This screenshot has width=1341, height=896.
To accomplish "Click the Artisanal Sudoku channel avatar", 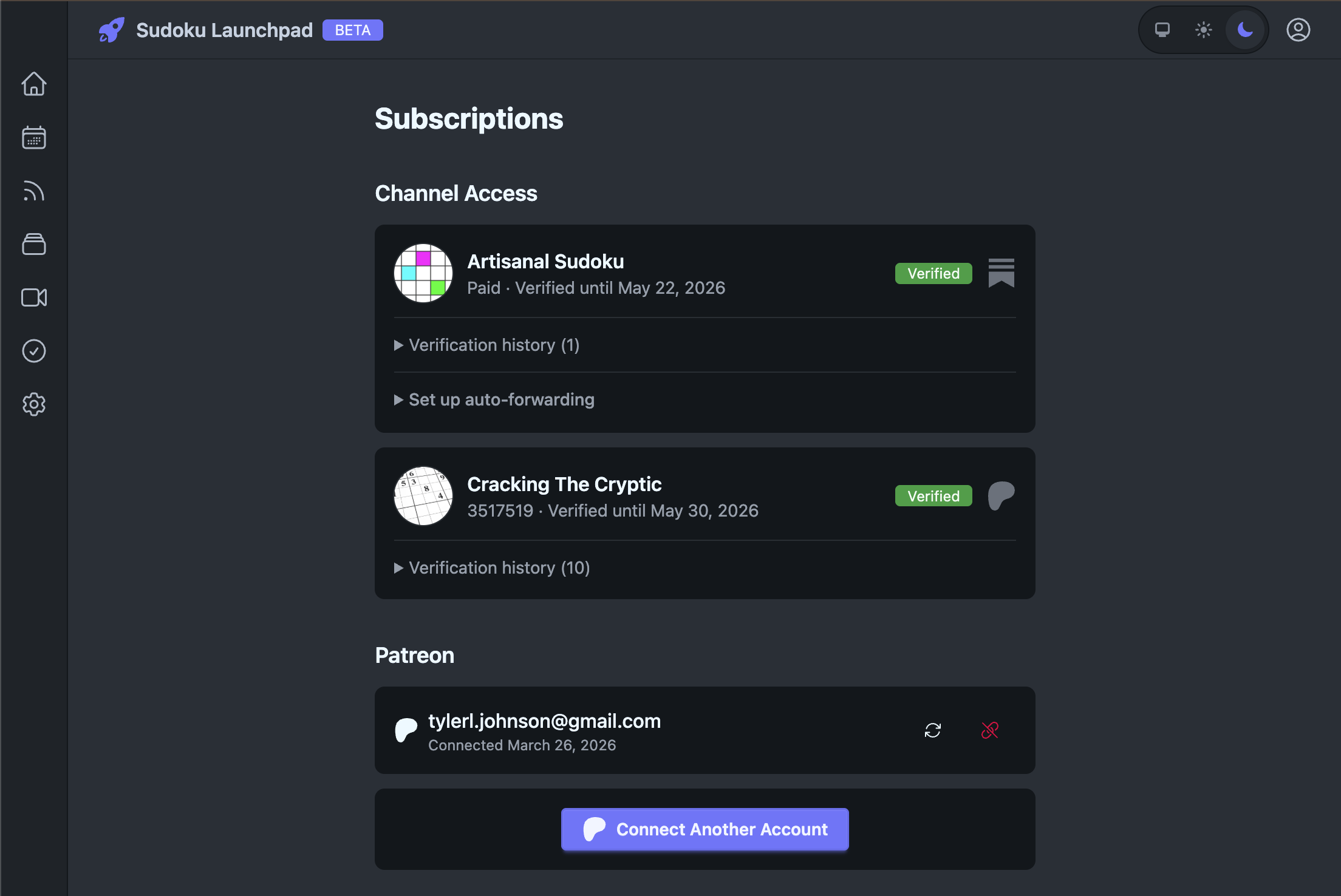I will (423, 273).
